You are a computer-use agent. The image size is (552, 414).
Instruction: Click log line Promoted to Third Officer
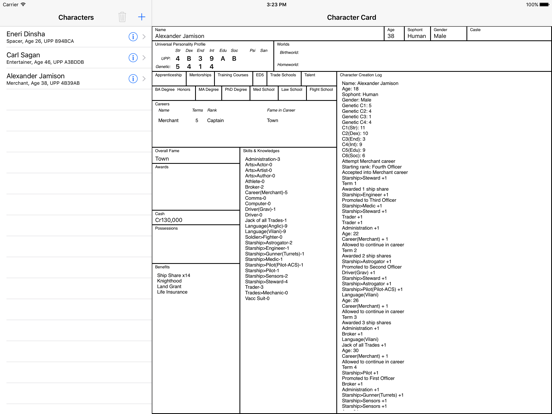tap(369, 200)
